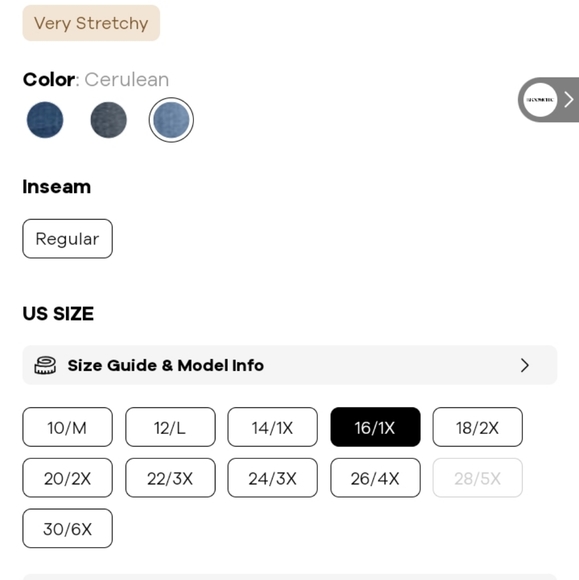The width and height of the screenshot is (579, 580).
Task: Click the selected 16/1X size
Action: [x=375, y=427]
